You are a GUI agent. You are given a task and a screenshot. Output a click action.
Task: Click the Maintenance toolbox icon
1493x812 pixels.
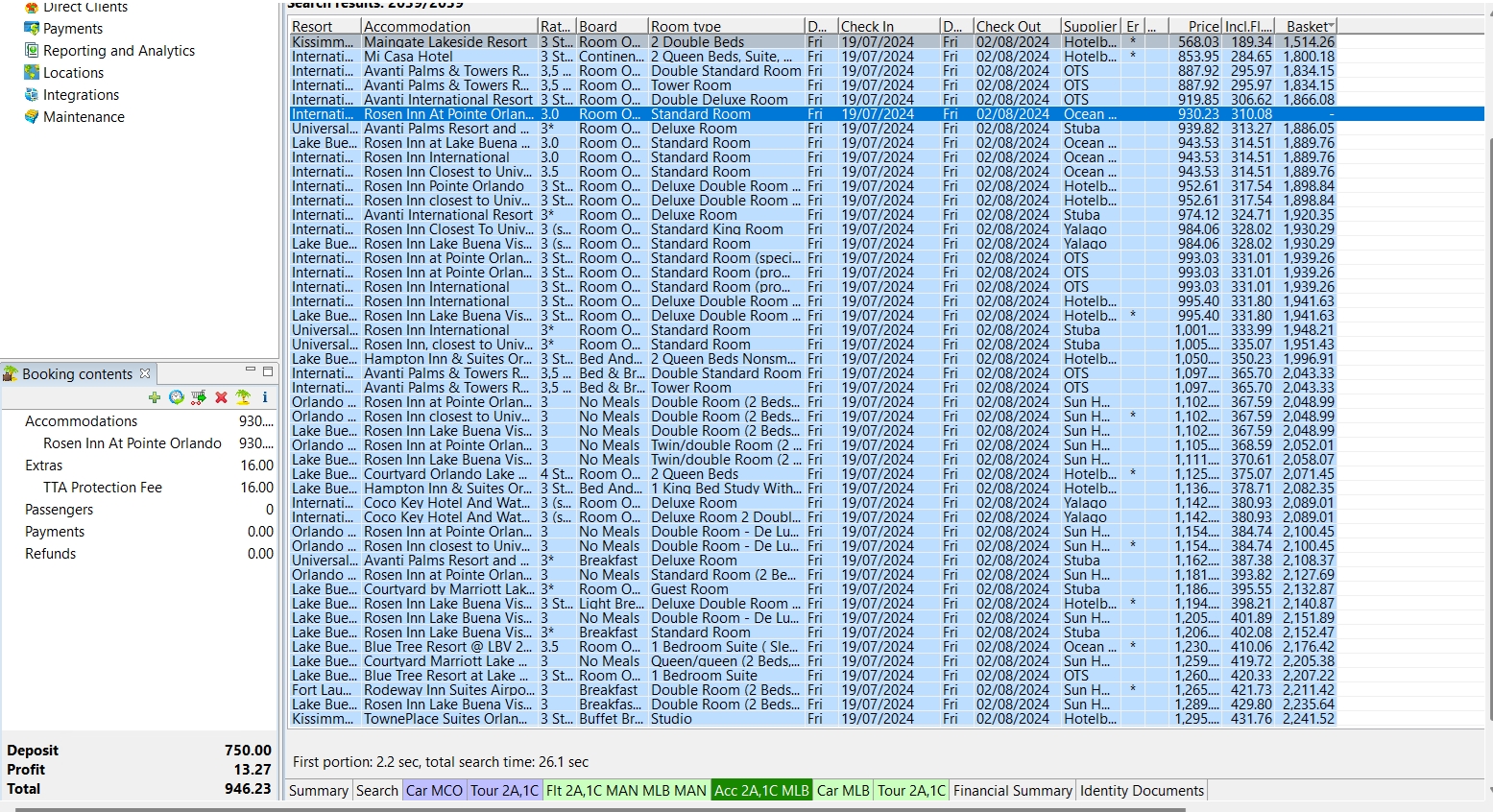pos(32,117)
